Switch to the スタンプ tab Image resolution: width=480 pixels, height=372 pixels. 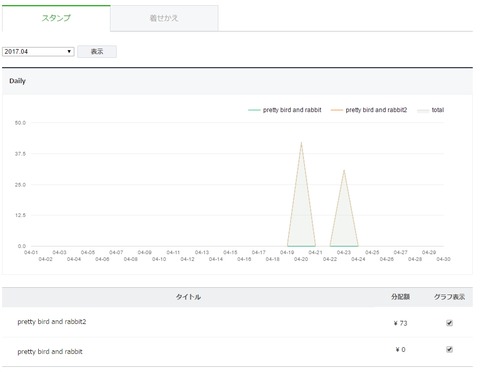tap(56, 18)
